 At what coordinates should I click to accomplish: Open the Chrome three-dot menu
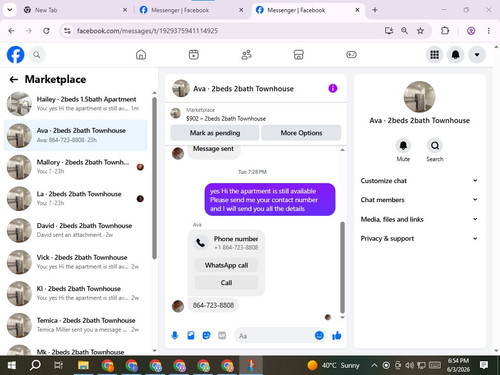point(489,31)
